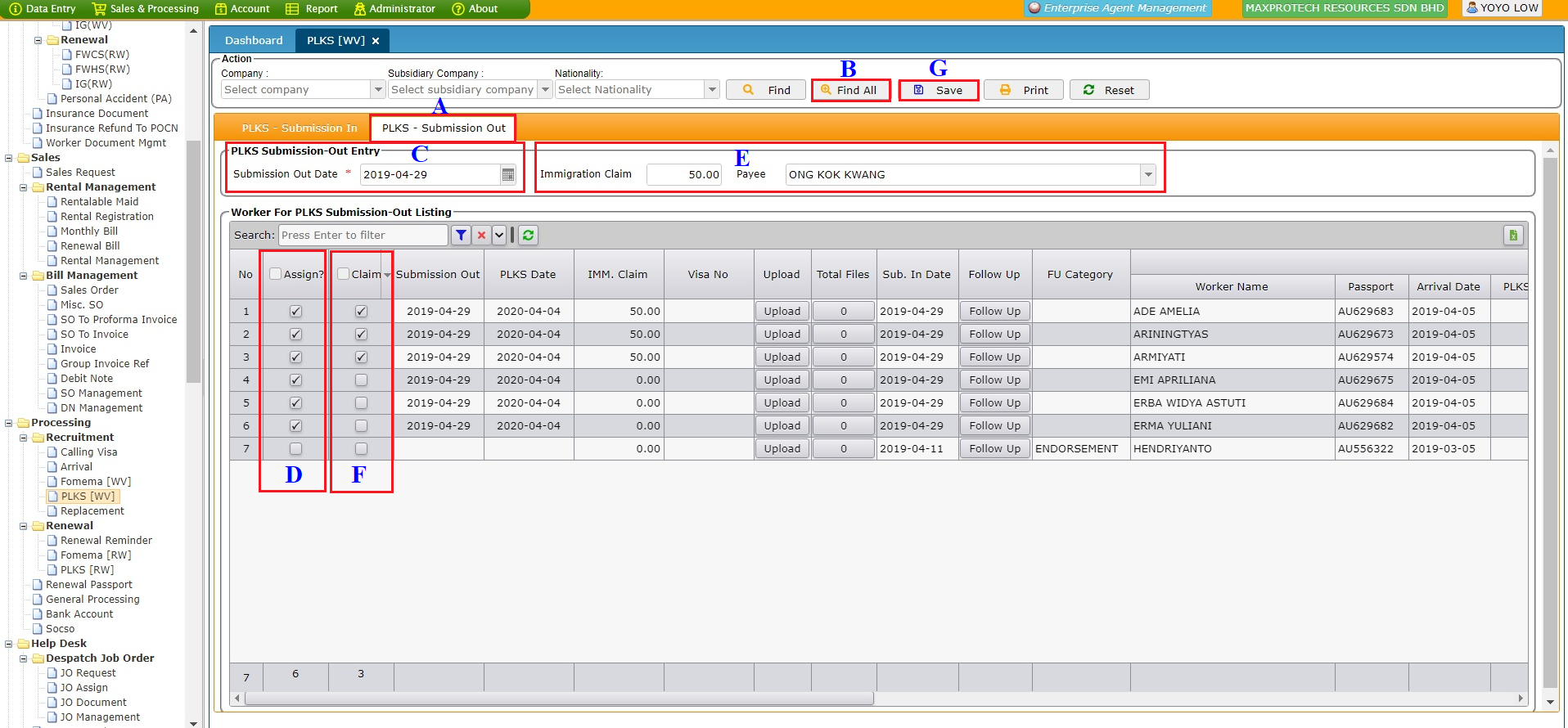Click the Search filter input field
The width and height of the screenshot is (1568, 728).
pos(363,236)
